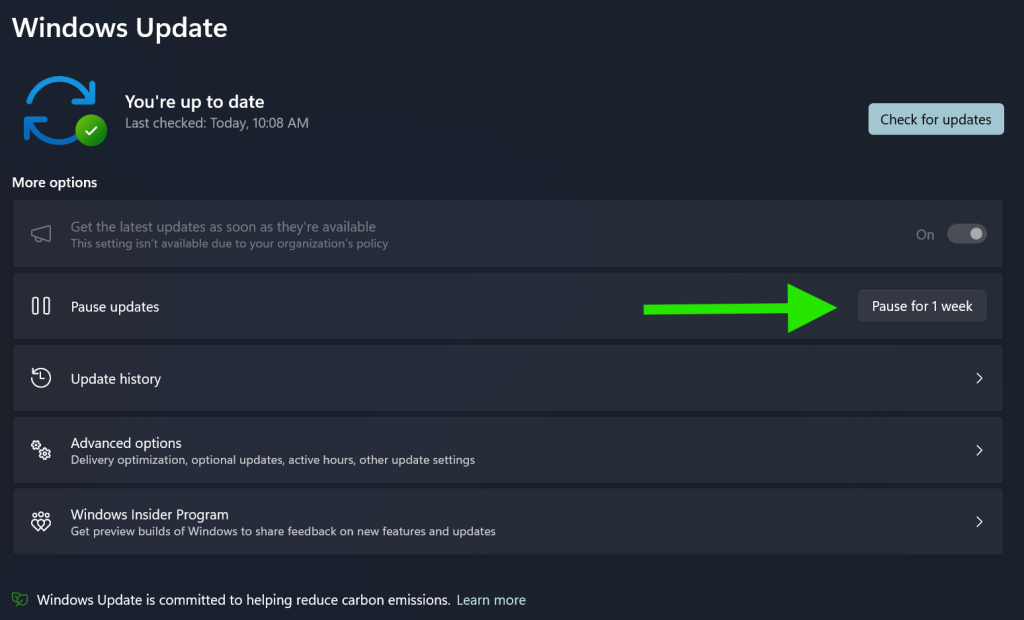This screenshot has width=1024, height=620.
Task: Open Advanced options via the chevron arrow
Action: (979, 450)
